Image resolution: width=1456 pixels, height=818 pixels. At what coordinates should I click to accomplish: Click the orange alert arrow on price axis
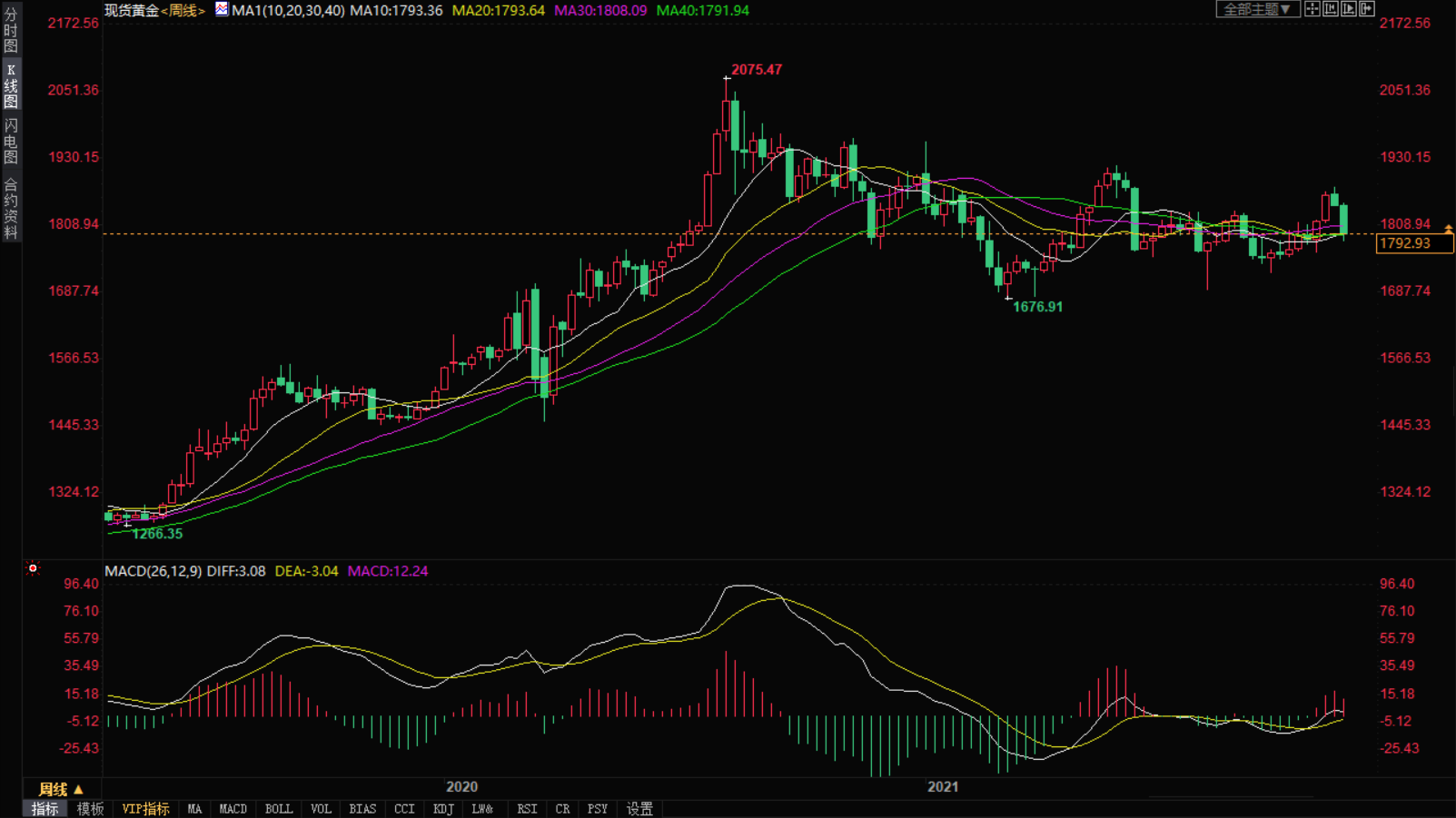point(1448,229)
